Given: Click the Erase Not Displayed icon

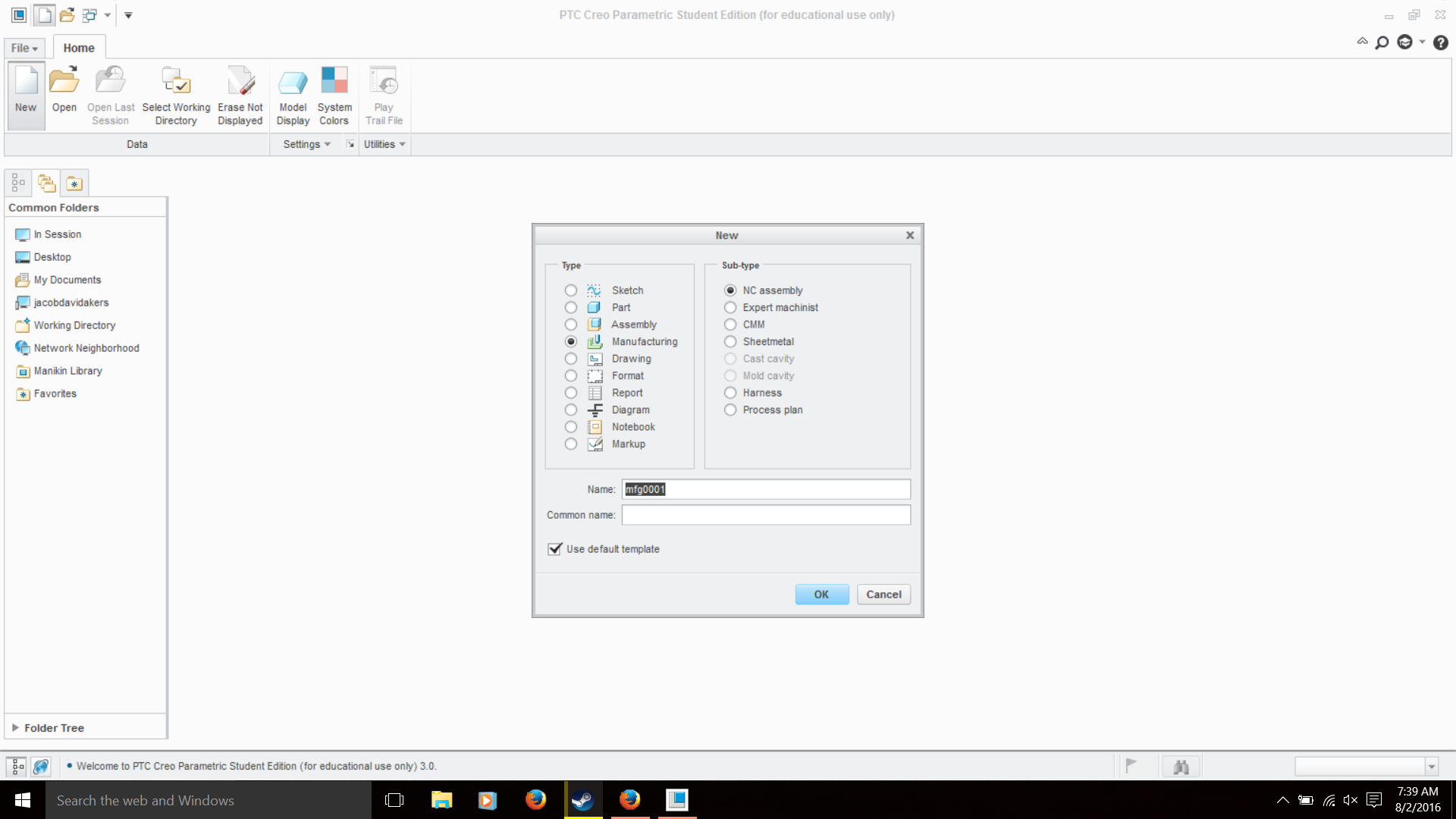Looking at the screenshot, I should [x=240, y=82].
